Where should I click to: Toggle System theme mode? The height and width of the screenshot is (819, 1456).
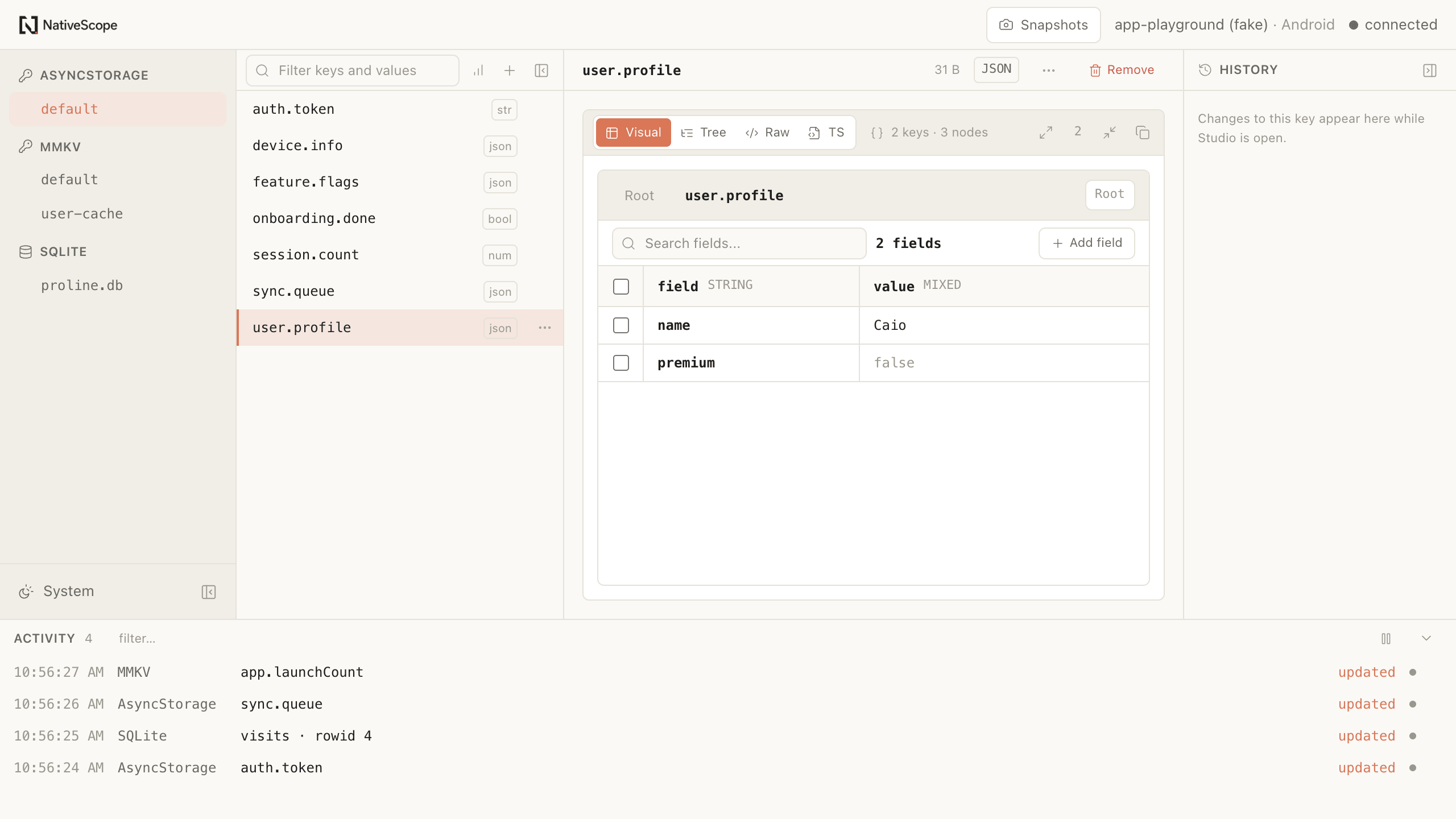56,591
